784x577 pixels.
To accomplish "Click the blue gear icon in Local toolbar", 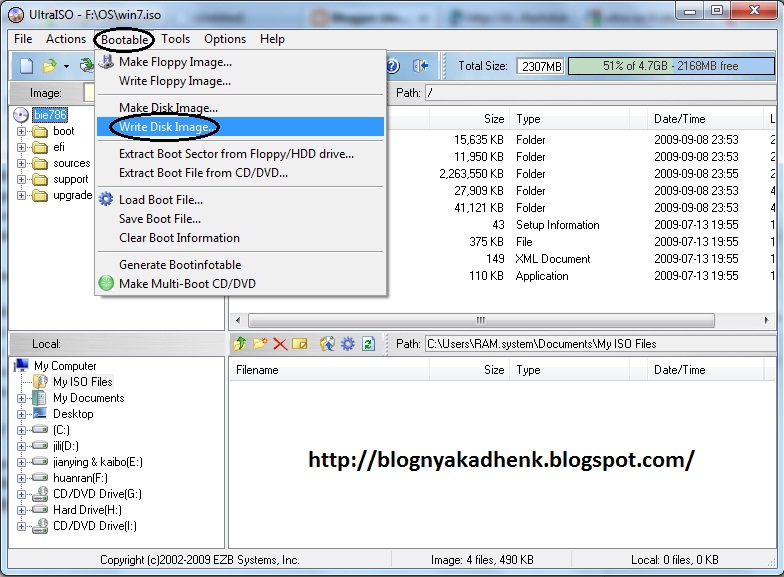I will 348,344.
